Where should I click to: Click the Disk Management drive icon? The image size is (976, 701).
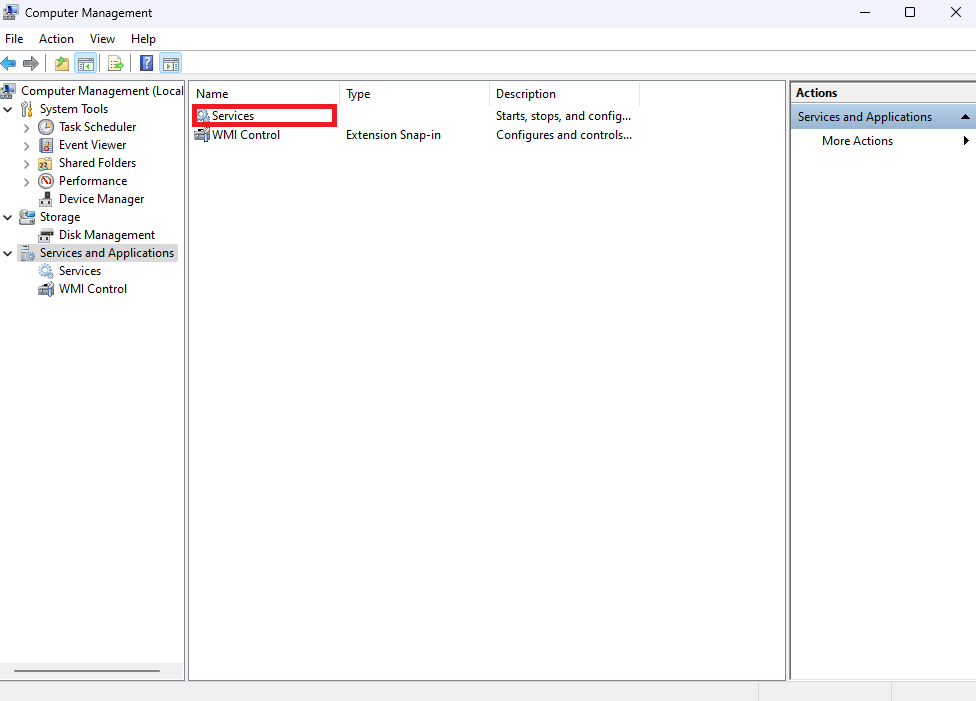tap(45, 235)
